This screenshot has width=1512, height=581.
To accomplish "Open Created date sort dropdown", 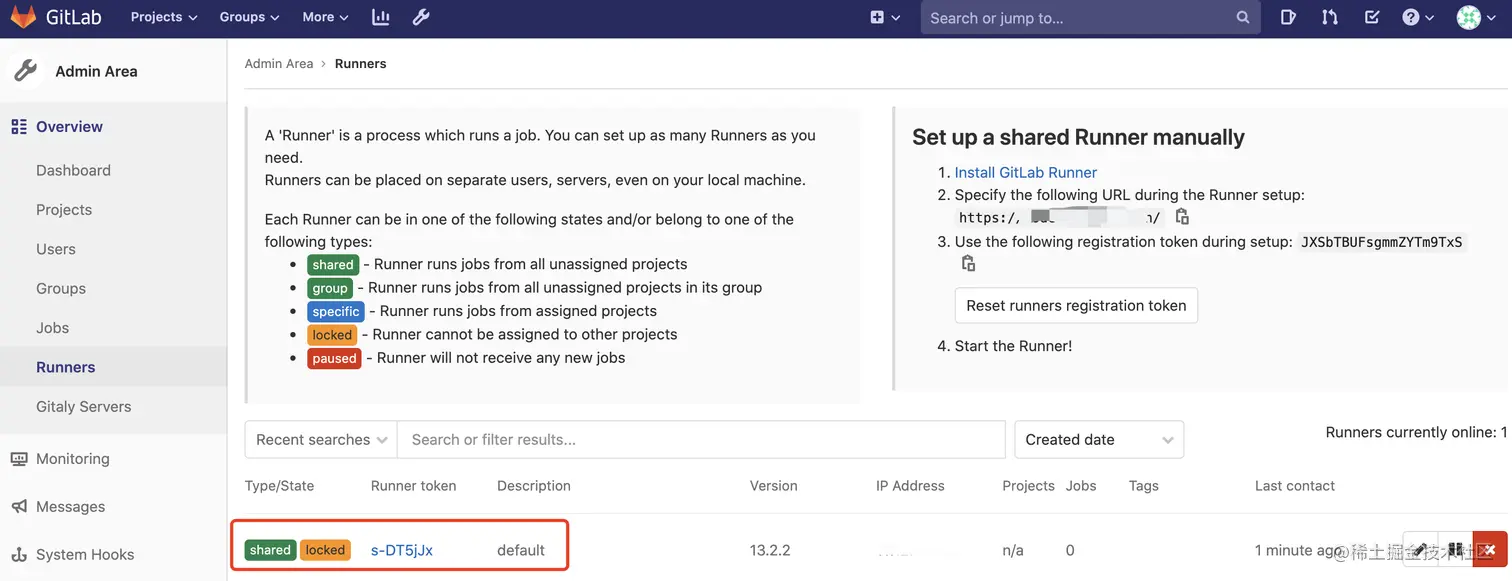I will [1099, 440].
